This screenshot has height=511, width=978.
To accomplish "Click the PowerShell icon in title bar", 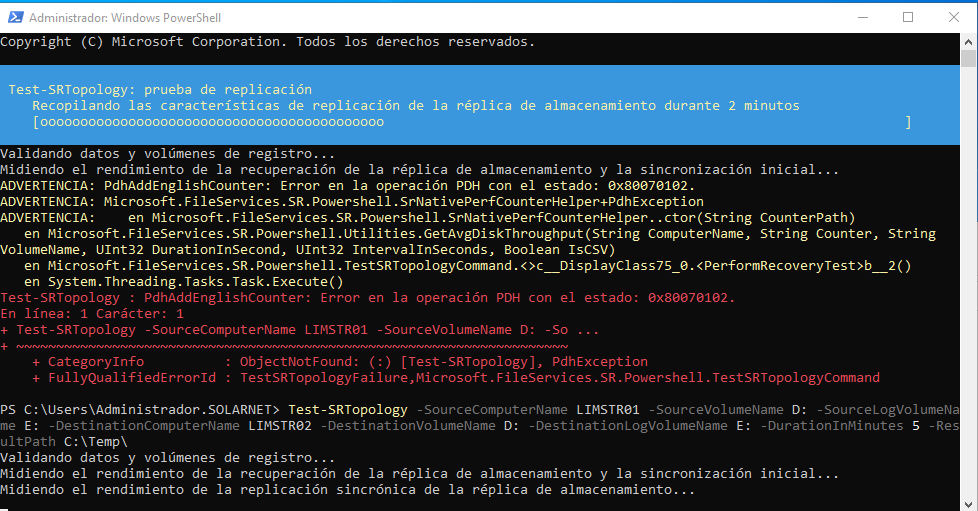I will coord(15,17).
